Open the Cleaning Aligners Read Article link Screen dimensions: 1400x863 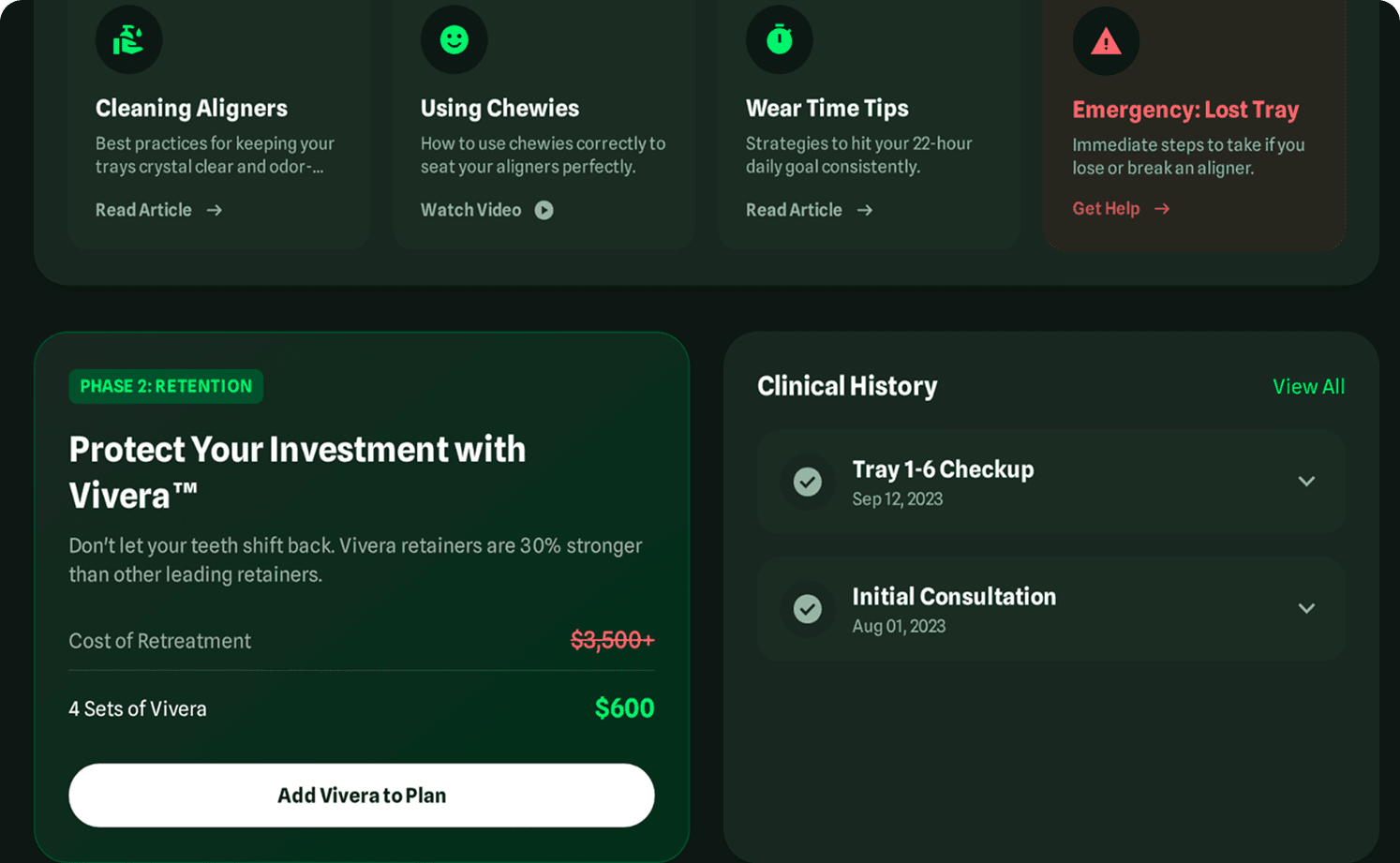[x=143, y=210]
